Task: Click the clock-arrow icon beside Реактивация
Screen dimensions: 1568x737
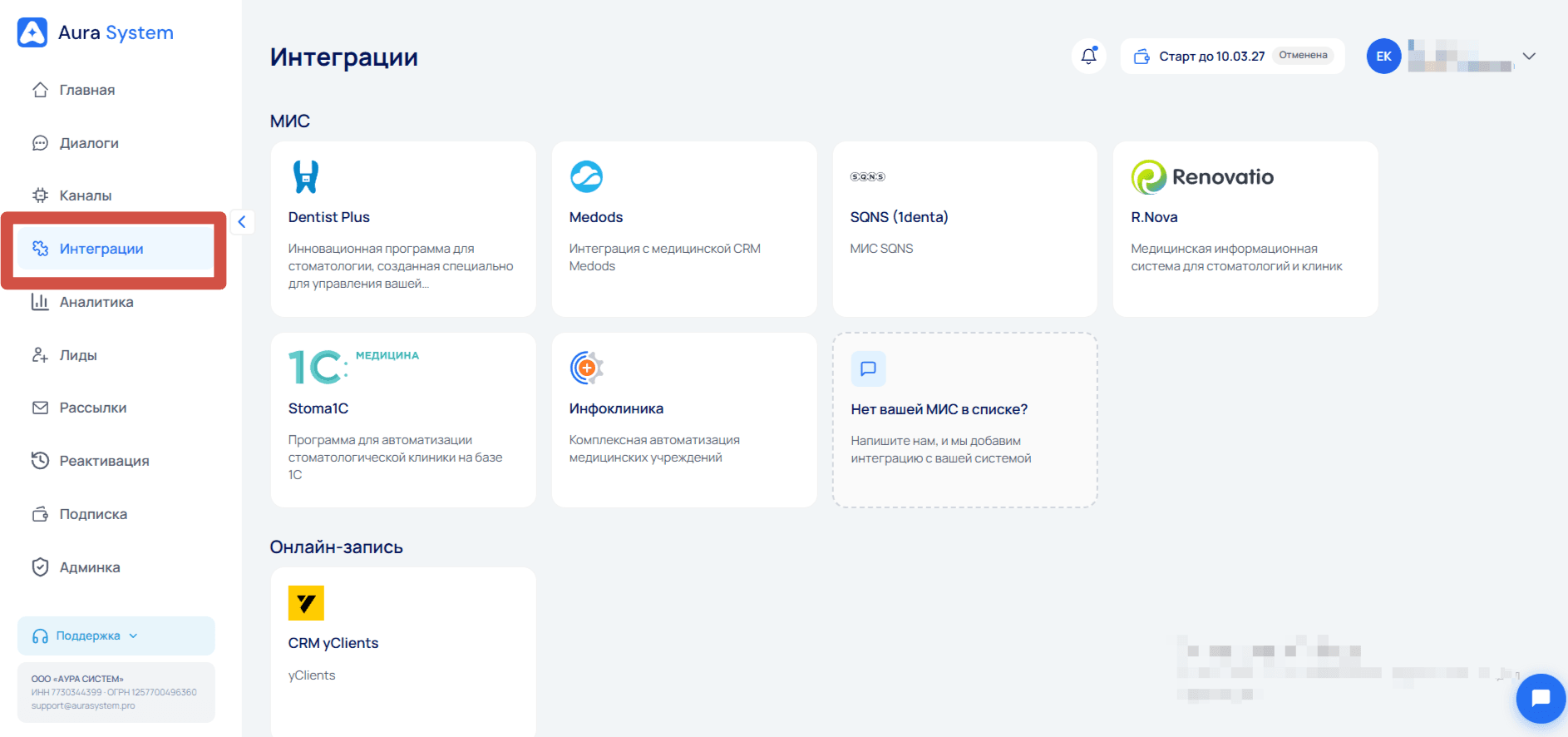Action: [x=40, y=461]
